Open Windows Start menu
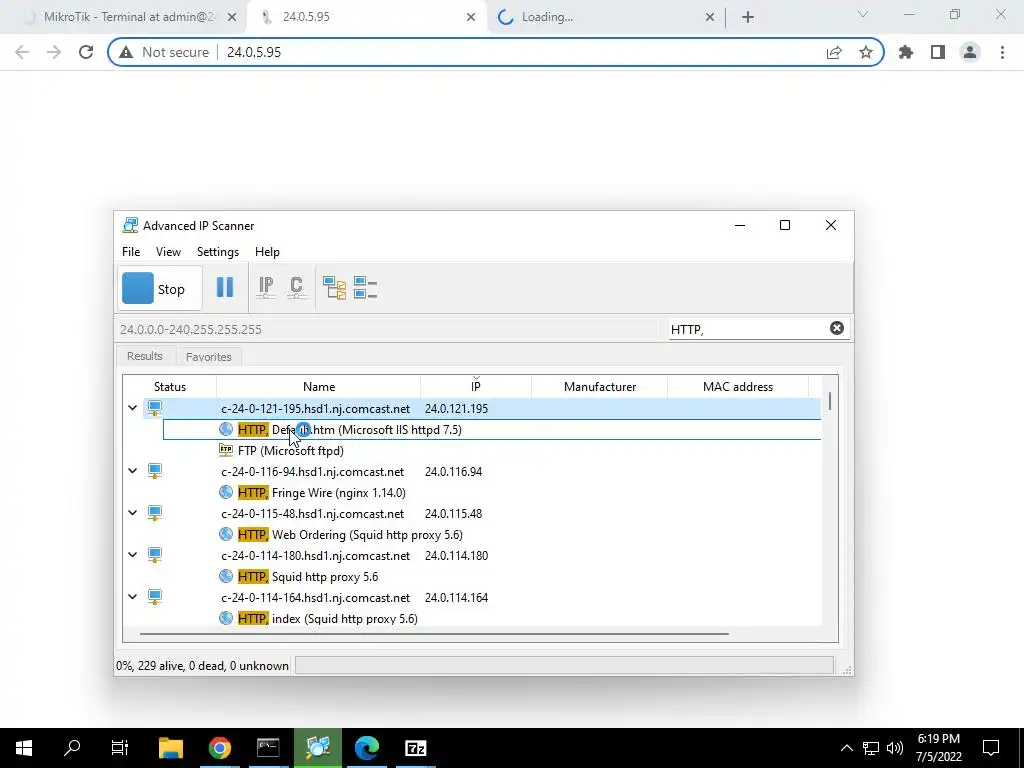Screen dimensions: 1024x768 (x=24, y=748)
